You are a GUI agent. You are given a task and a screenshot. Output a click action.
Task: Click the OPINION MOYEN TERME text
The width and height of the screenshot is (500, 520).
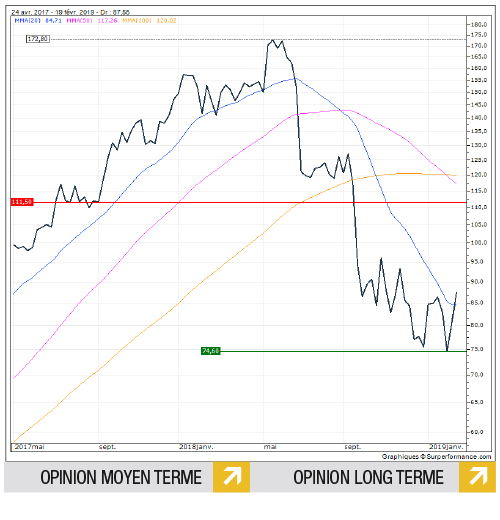click(121, 477)
